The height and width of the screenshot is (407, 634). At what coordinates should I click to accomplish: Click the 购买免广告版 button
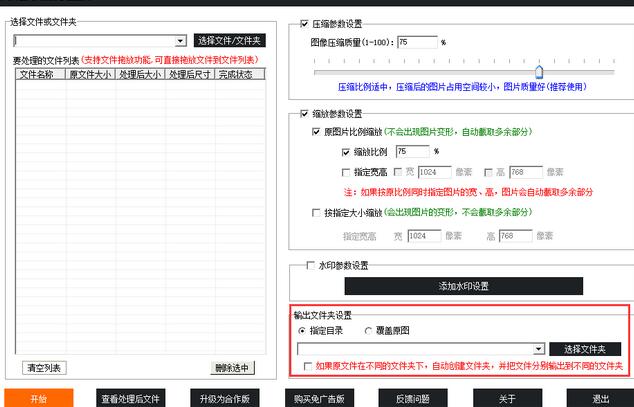pyautogui.click(x=319, y=399)
